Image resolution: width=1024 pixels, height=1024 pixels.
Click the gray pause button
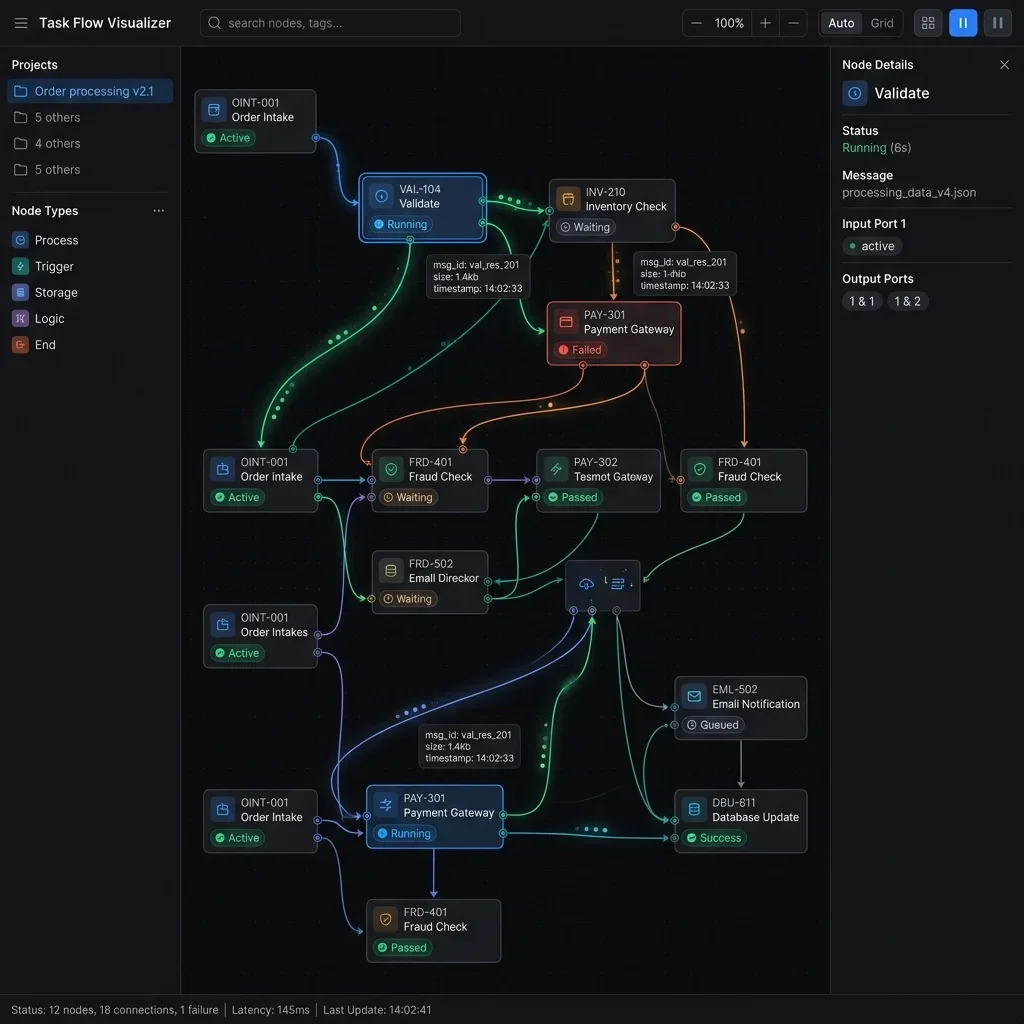click(997, 23)
